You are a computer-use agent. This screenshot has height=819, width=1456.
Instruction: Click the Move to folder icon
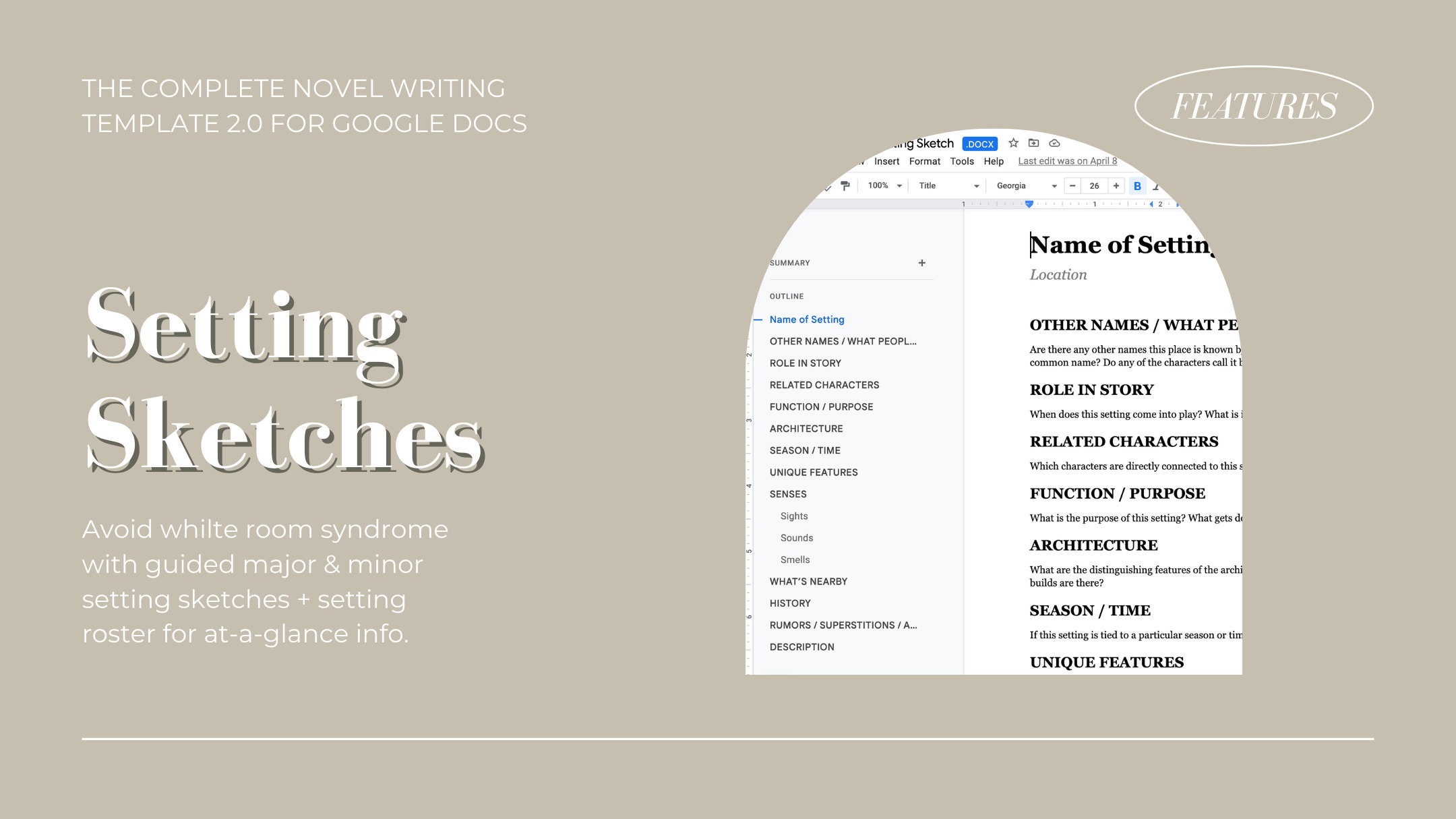point(1034,144)
